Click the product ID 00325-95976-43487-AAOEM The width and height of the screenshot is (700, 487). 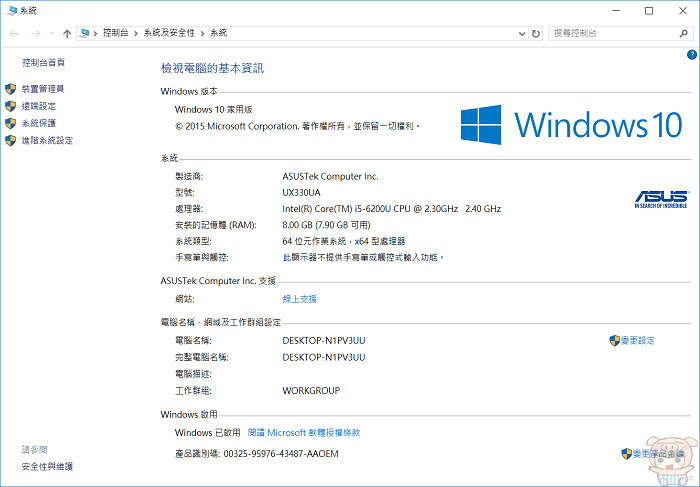click(x=281, y=454)
